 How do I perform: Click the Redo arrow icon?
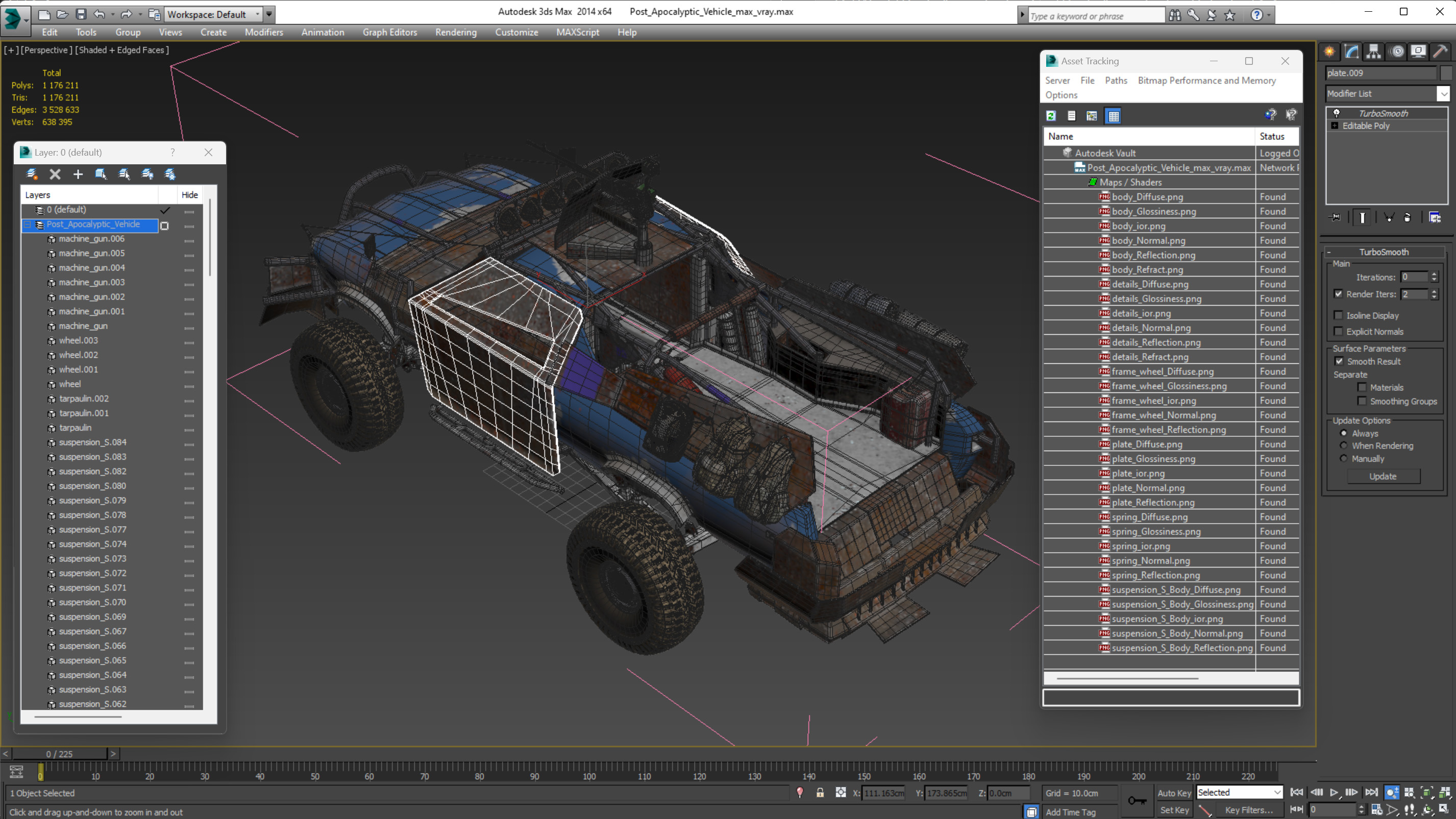126,14
